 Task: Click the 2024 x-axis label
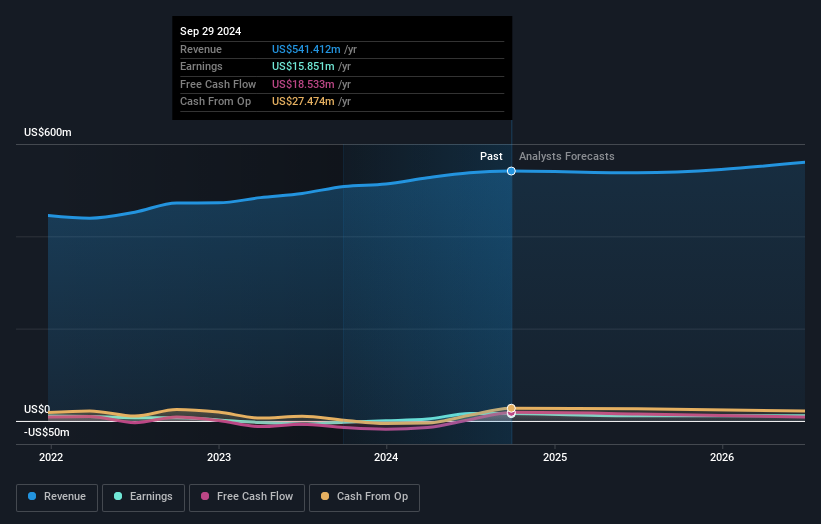point(386,458)
